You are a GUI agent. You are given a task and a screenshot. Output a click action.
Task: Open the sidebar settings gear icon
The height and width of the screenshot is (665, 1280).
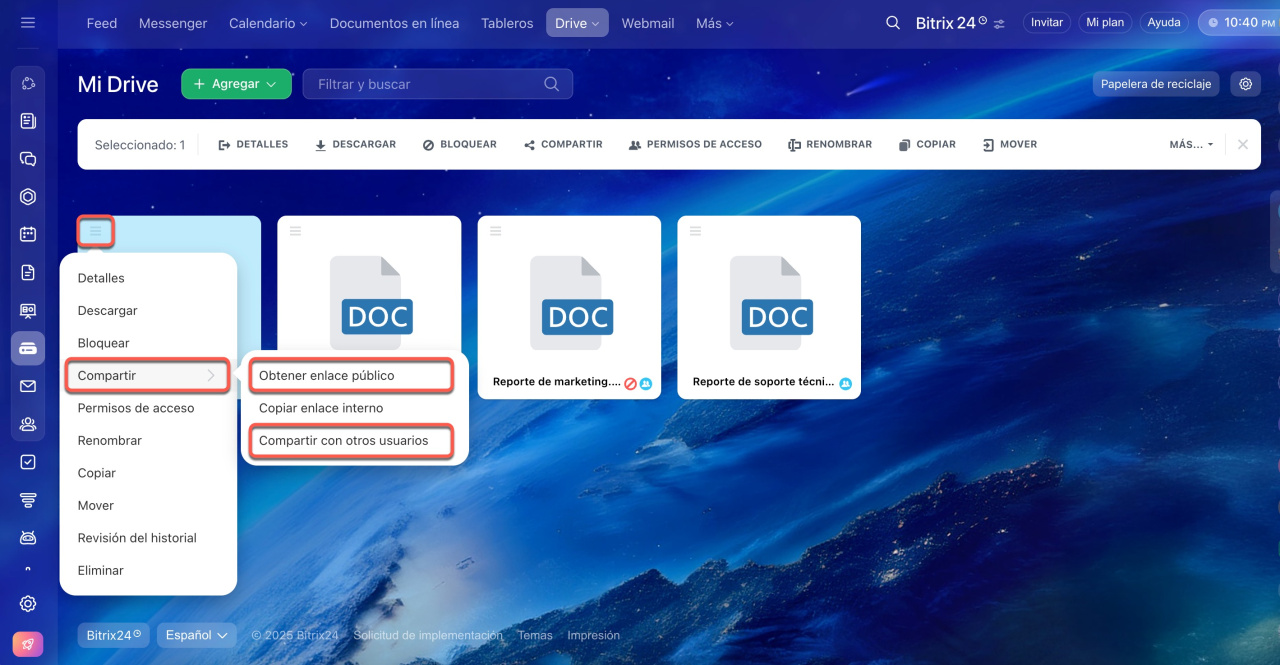[x=28, y=603]
